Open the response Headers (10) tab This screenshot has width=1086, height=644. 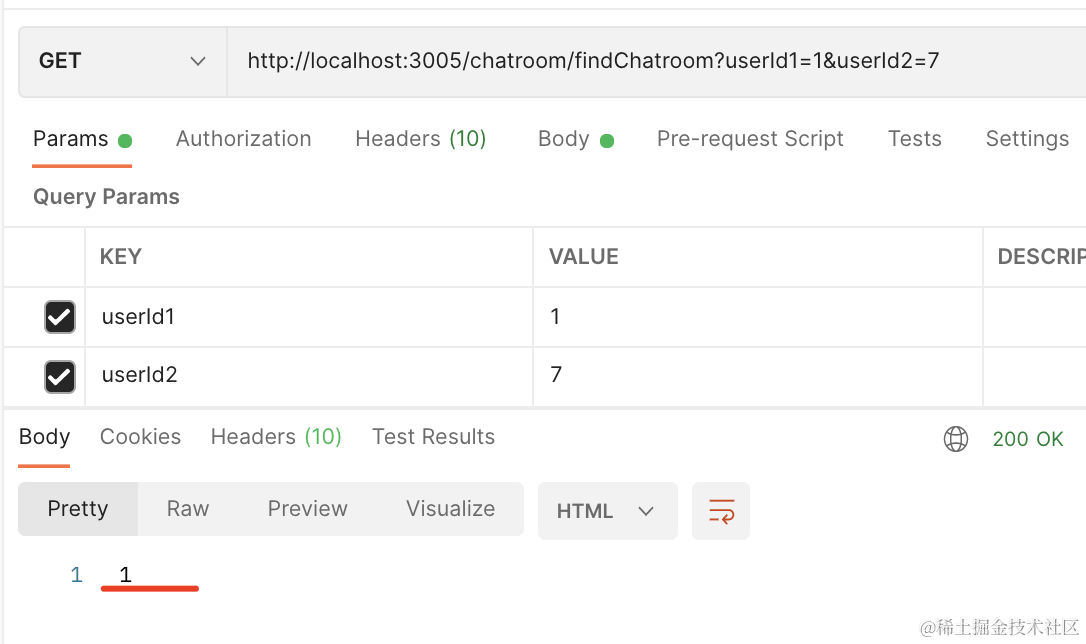click(276, 437)
